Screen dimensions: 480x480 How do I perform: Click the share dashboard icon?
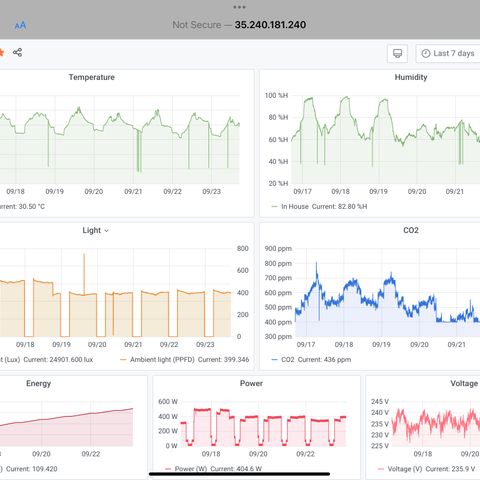coord(17,52)
